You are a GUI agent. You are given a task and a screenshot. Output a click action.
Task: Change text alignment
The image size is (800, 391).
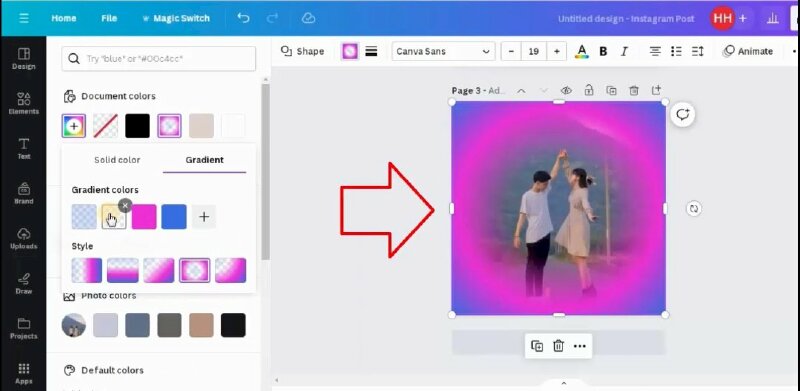(x=655, y=51)
